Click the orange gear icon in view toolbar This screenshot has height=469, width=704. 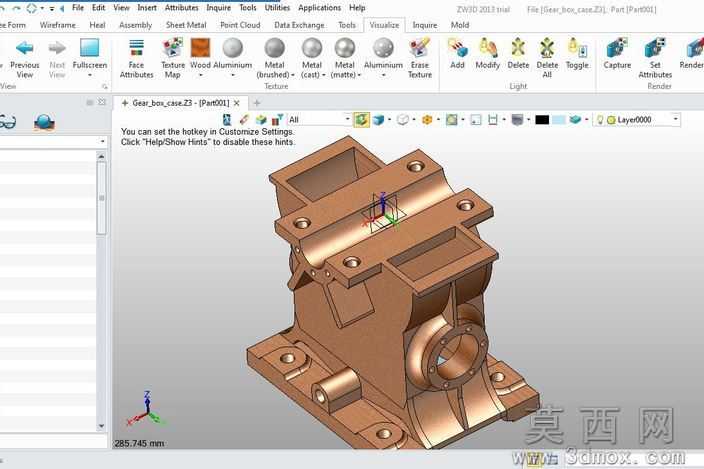click(x=427, y=119)
